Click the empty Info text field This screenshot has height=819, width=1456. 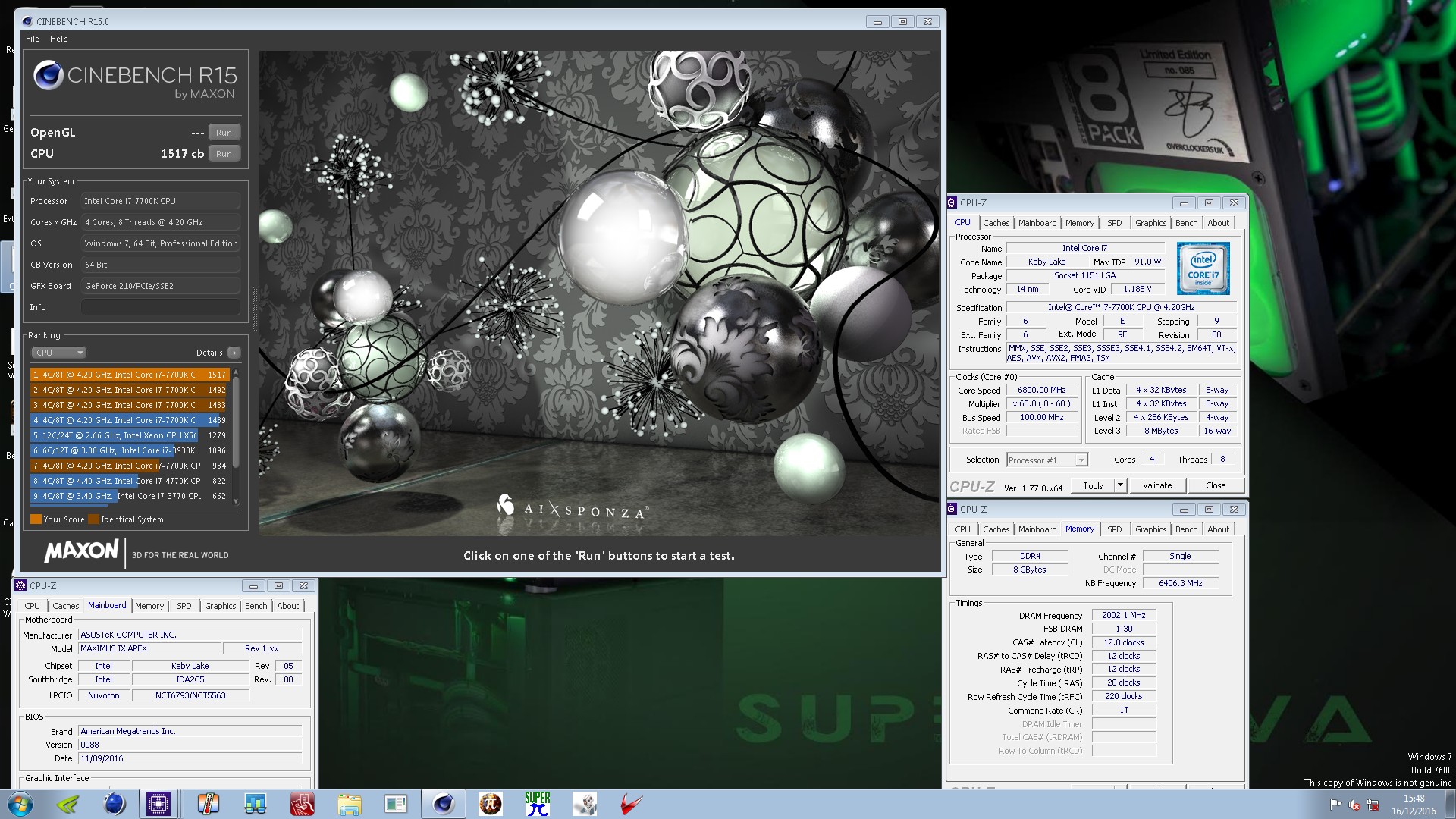160,307
